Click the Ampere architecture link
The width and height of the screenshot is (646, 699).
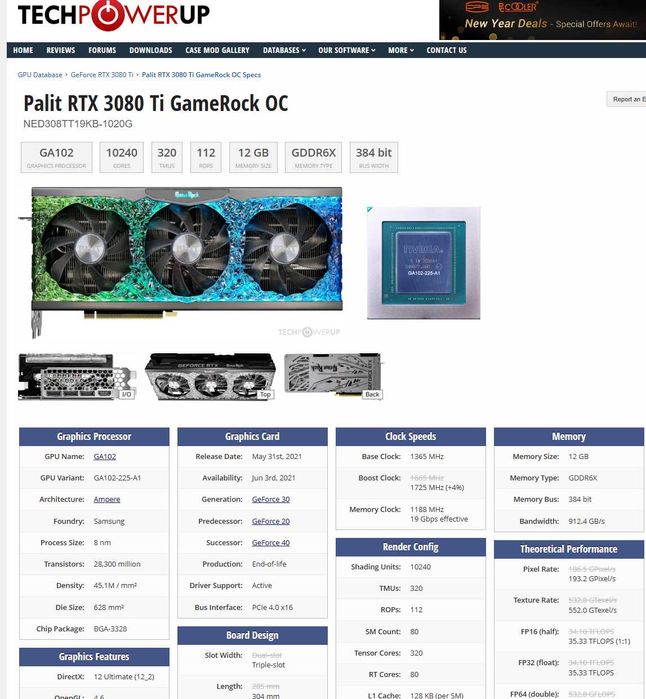[x=107, y=499]
